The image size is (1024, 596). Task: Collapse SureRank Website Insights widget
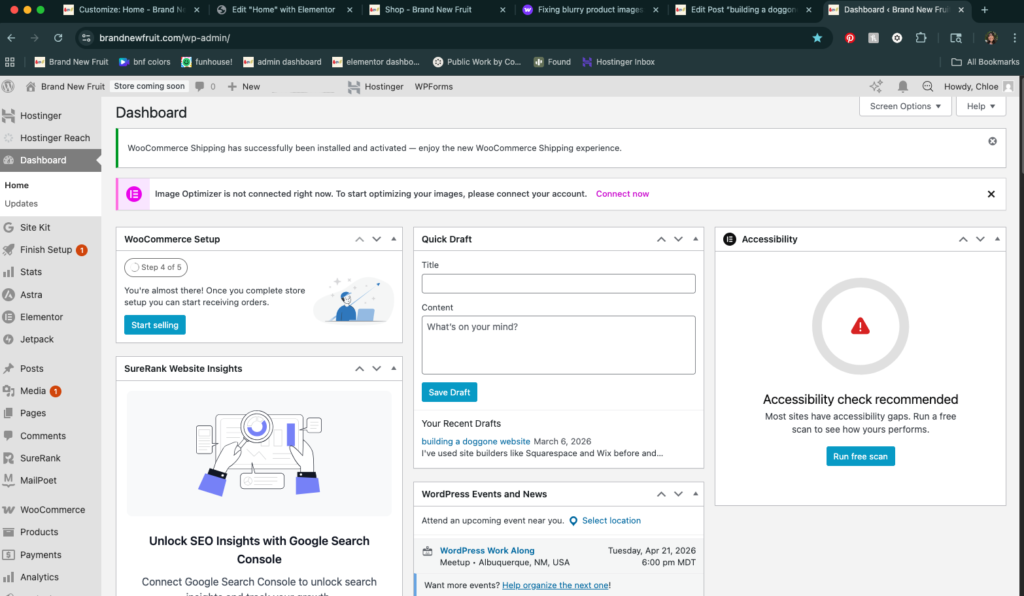(393, 368)
